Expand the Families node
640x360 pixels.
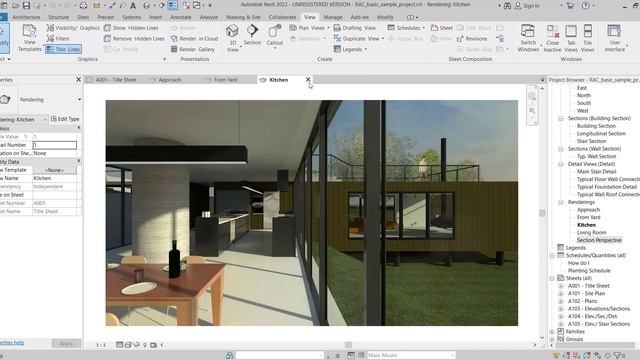[552, 331]
